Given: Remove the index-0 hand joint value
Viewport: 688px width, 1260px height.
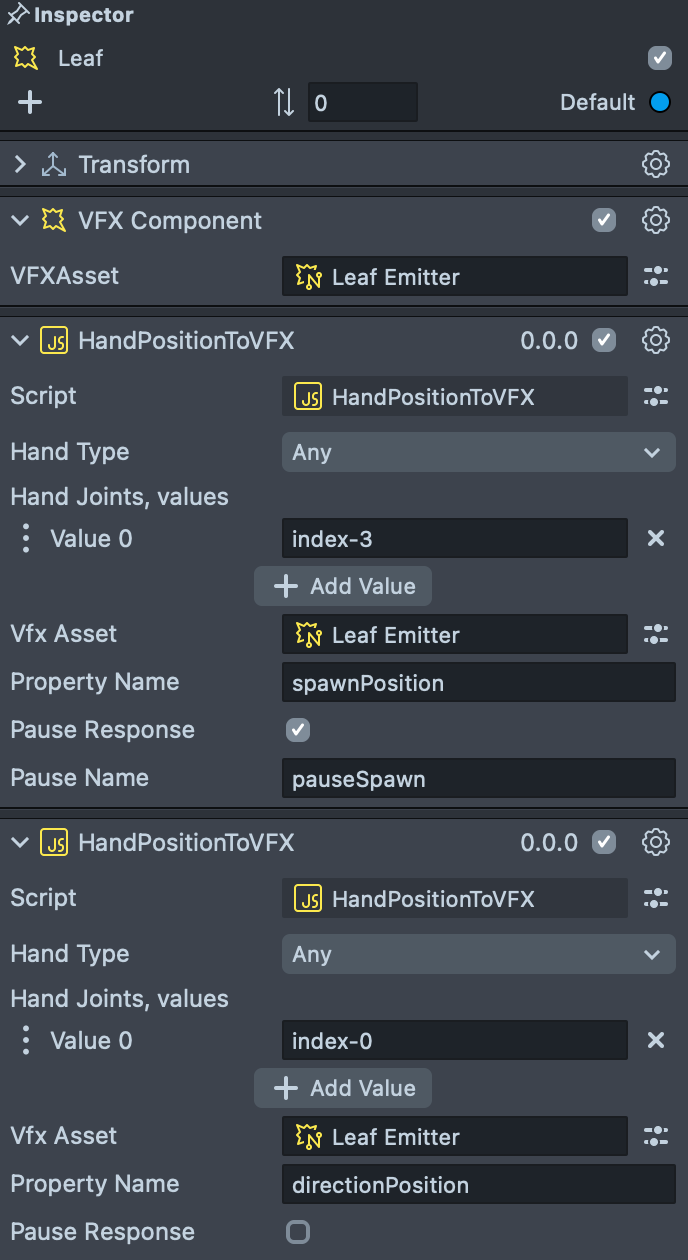Looking at the screenshot, I should pyautogui.click(x=656, y=1040).
